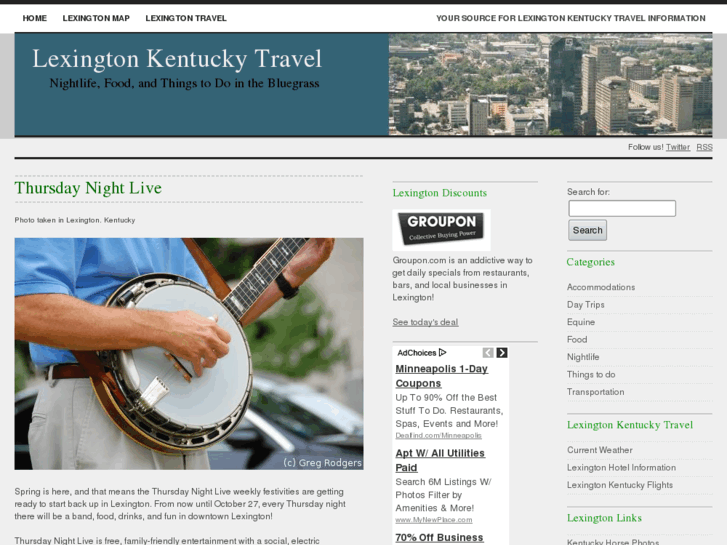Image resolution: width=727 pixels, height=545 pixels.
Task: Check the Current Weather link
Action: coord(599,450)
